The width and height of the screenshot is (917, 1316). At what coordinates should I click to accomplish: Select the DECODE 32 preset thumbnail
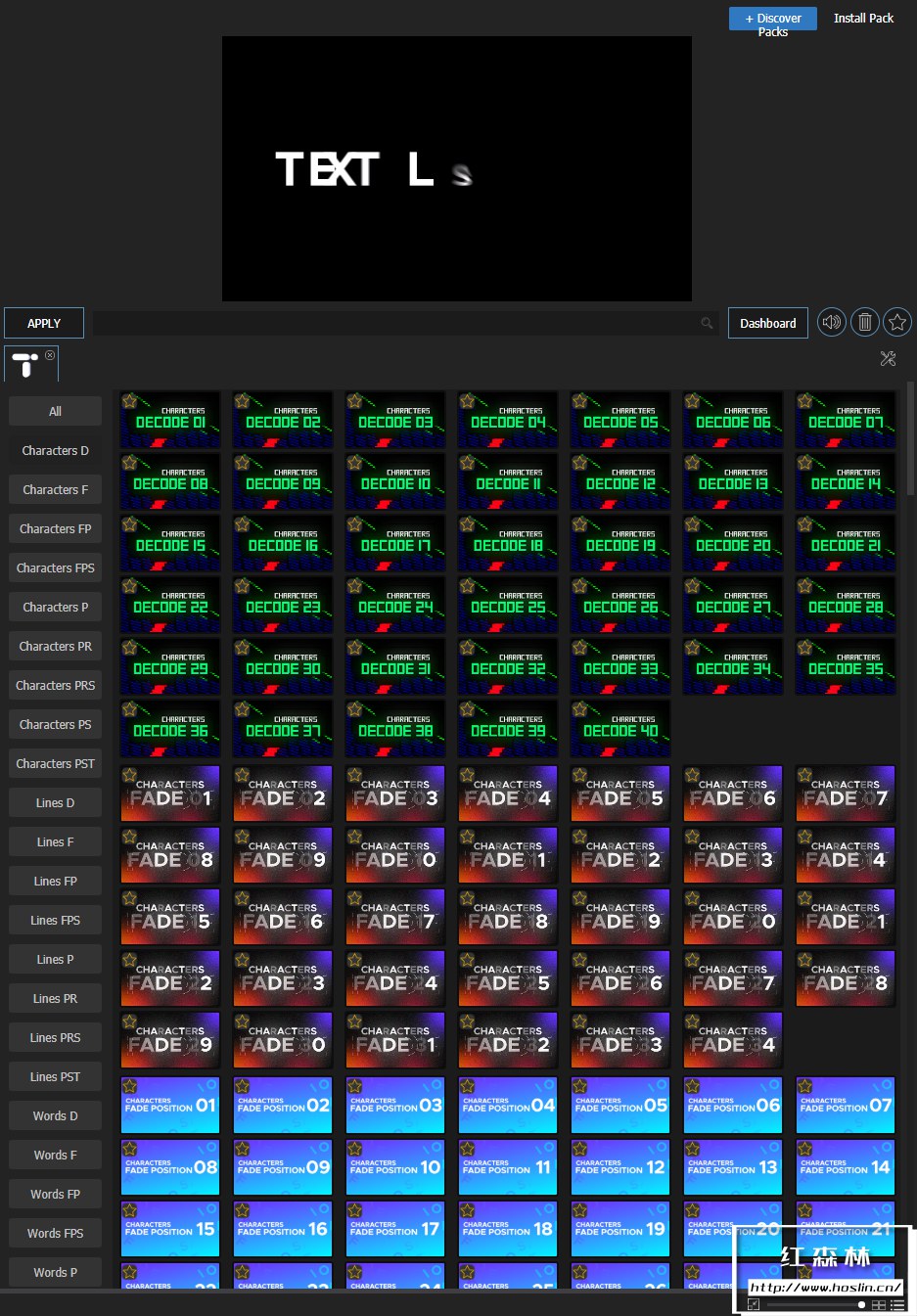pyautogui.click(x=508, y=666)
